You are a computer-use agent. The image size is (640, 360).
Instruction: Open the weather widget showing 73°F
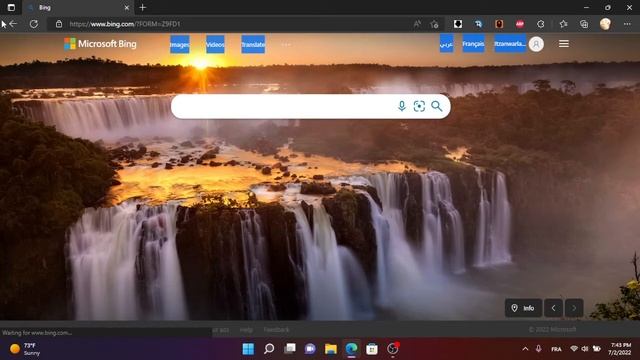pos(25,349)
